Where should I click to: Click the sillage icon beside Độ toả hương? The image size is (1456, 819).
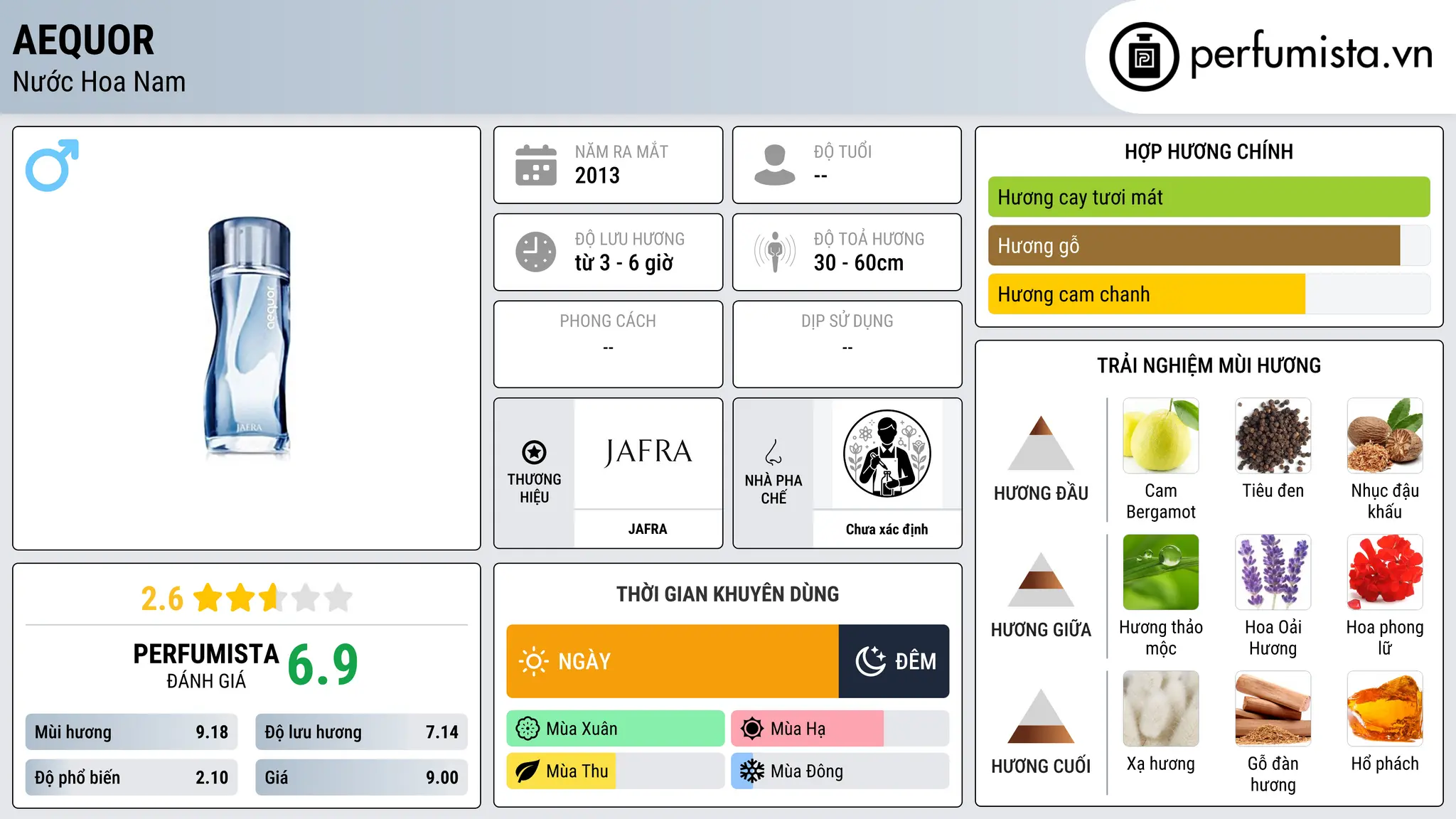[774, 252]
